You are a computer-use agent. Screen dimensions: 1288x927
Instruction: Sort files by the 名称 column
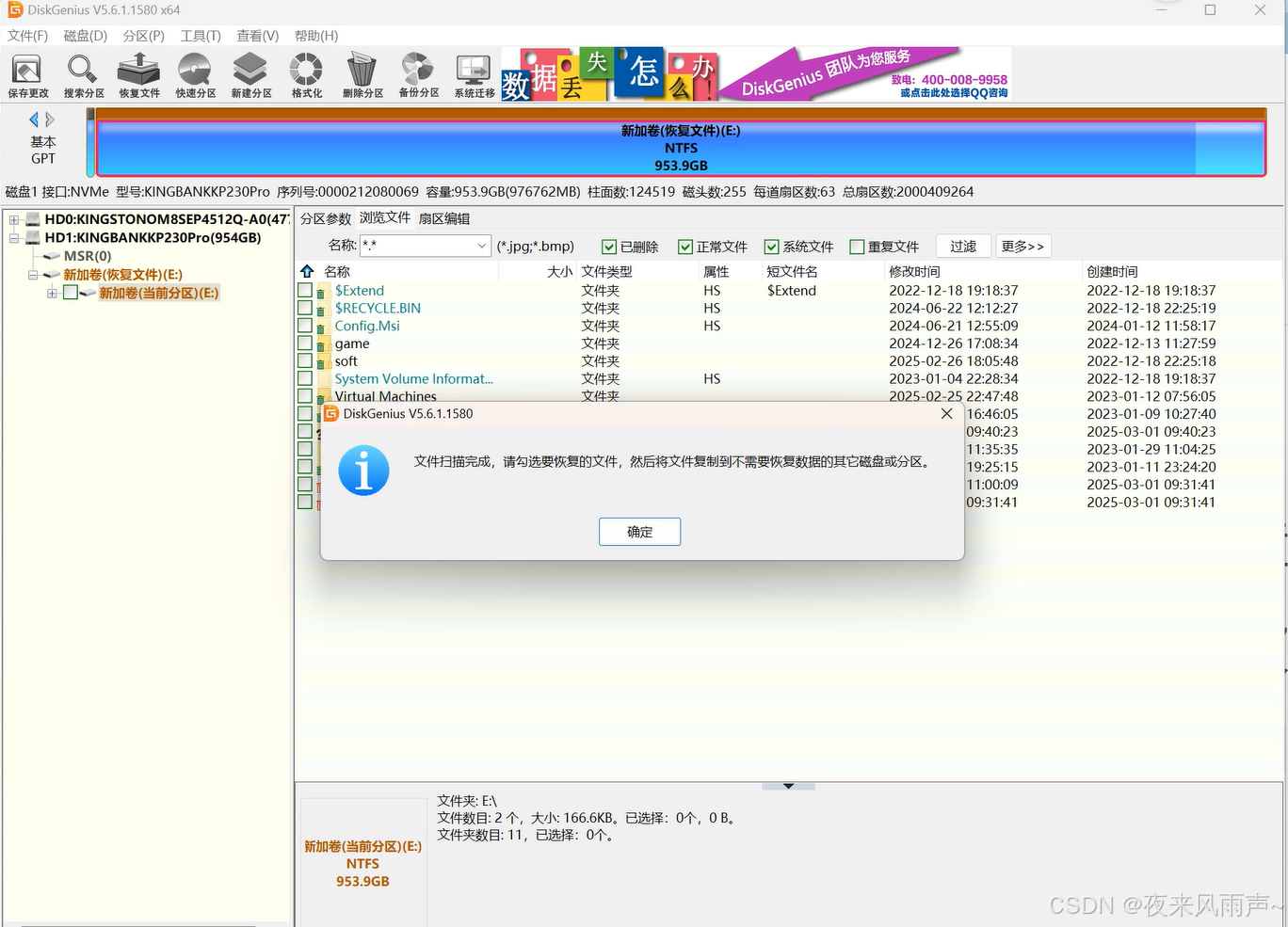pyautogui.click(x=337, y=271)
